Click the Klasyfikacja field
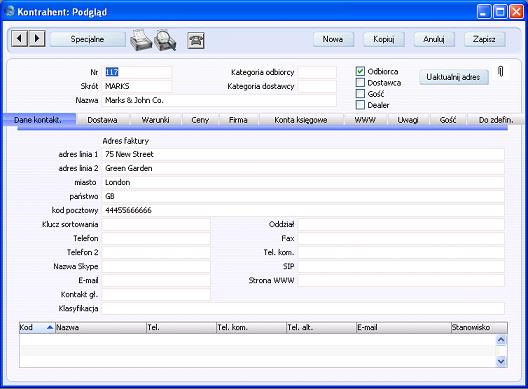This screenshot has height=389, width=528. coord(303,309)
